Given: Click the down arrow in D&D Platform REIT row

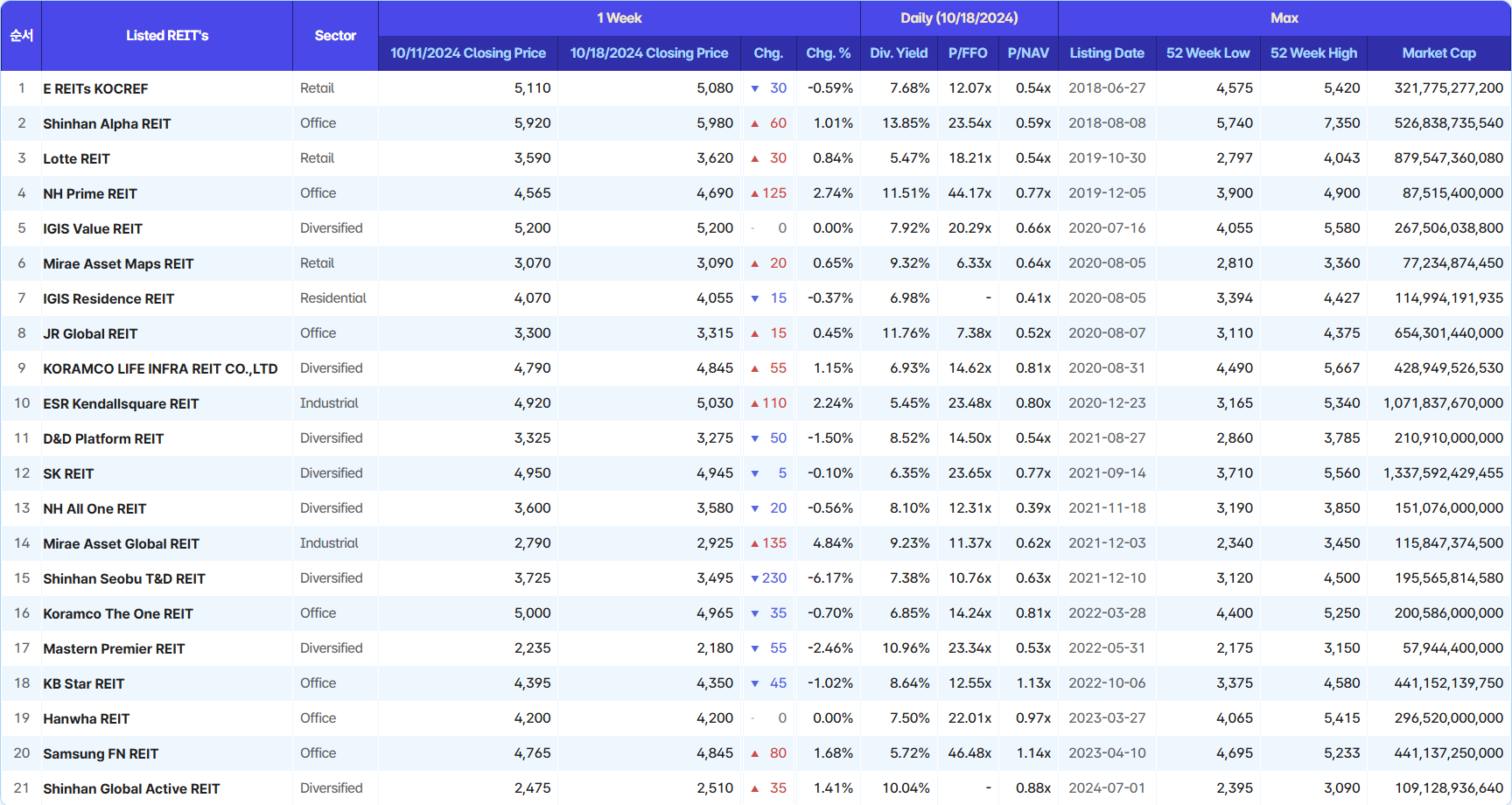Looking at the screenshot, I should pos(754,438).
